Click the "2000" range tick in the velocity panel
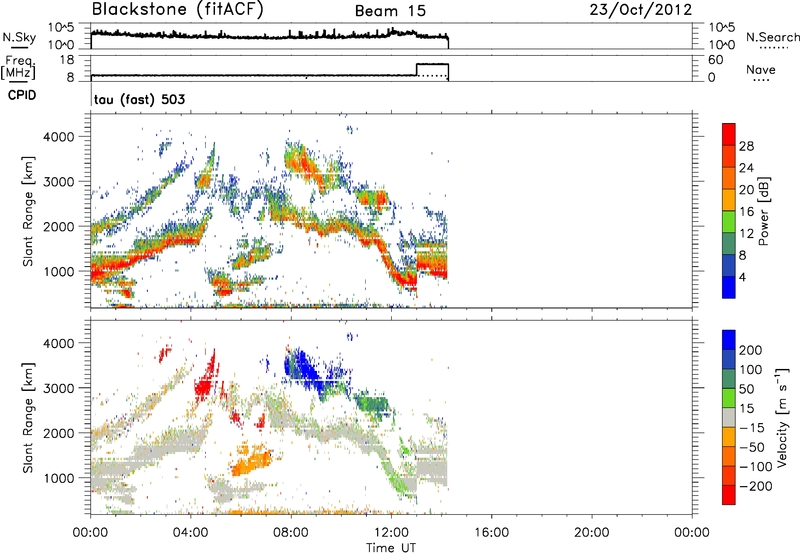800x554 pixels. [x=59, y=433]
